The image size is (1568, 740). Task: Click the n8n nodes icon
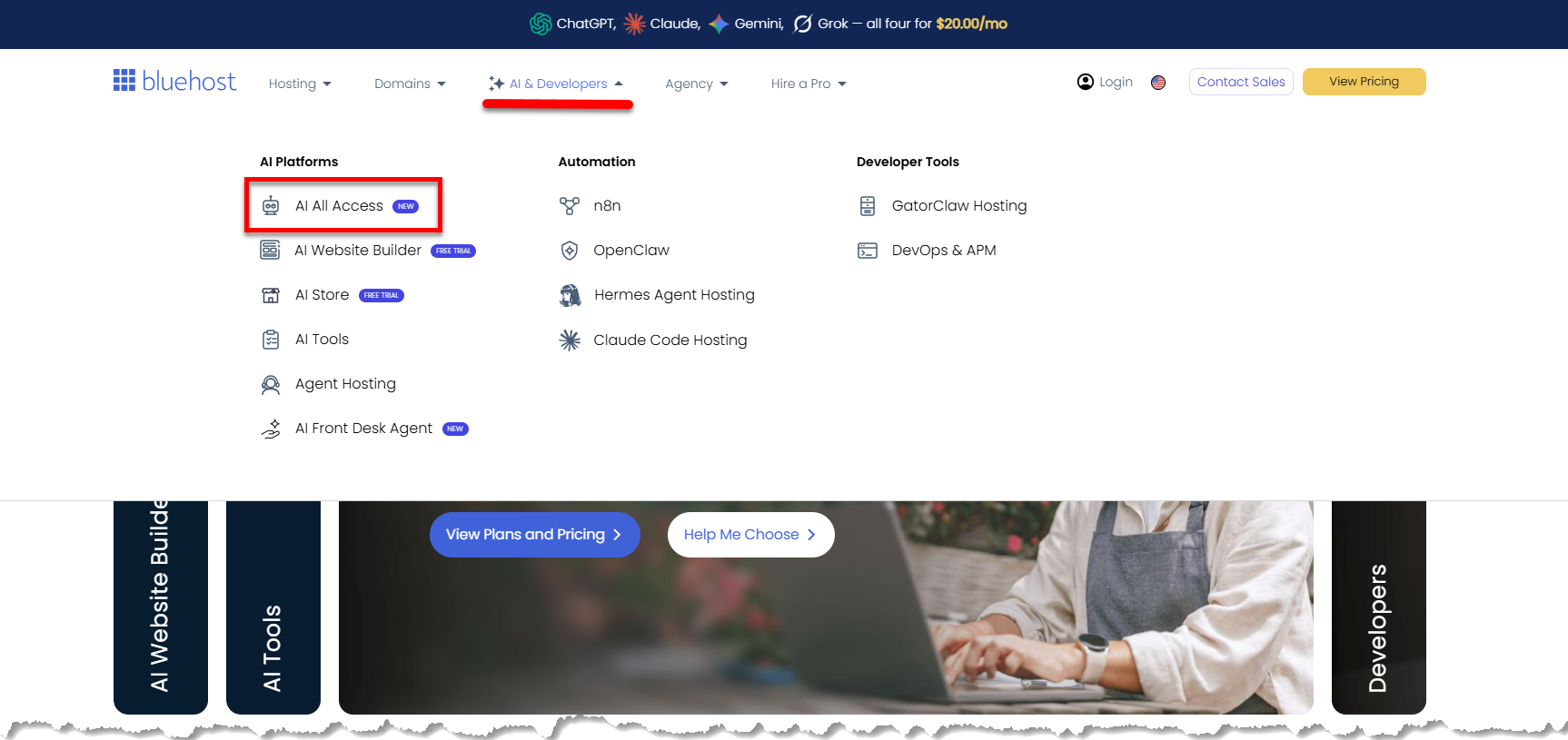[570, 206]
